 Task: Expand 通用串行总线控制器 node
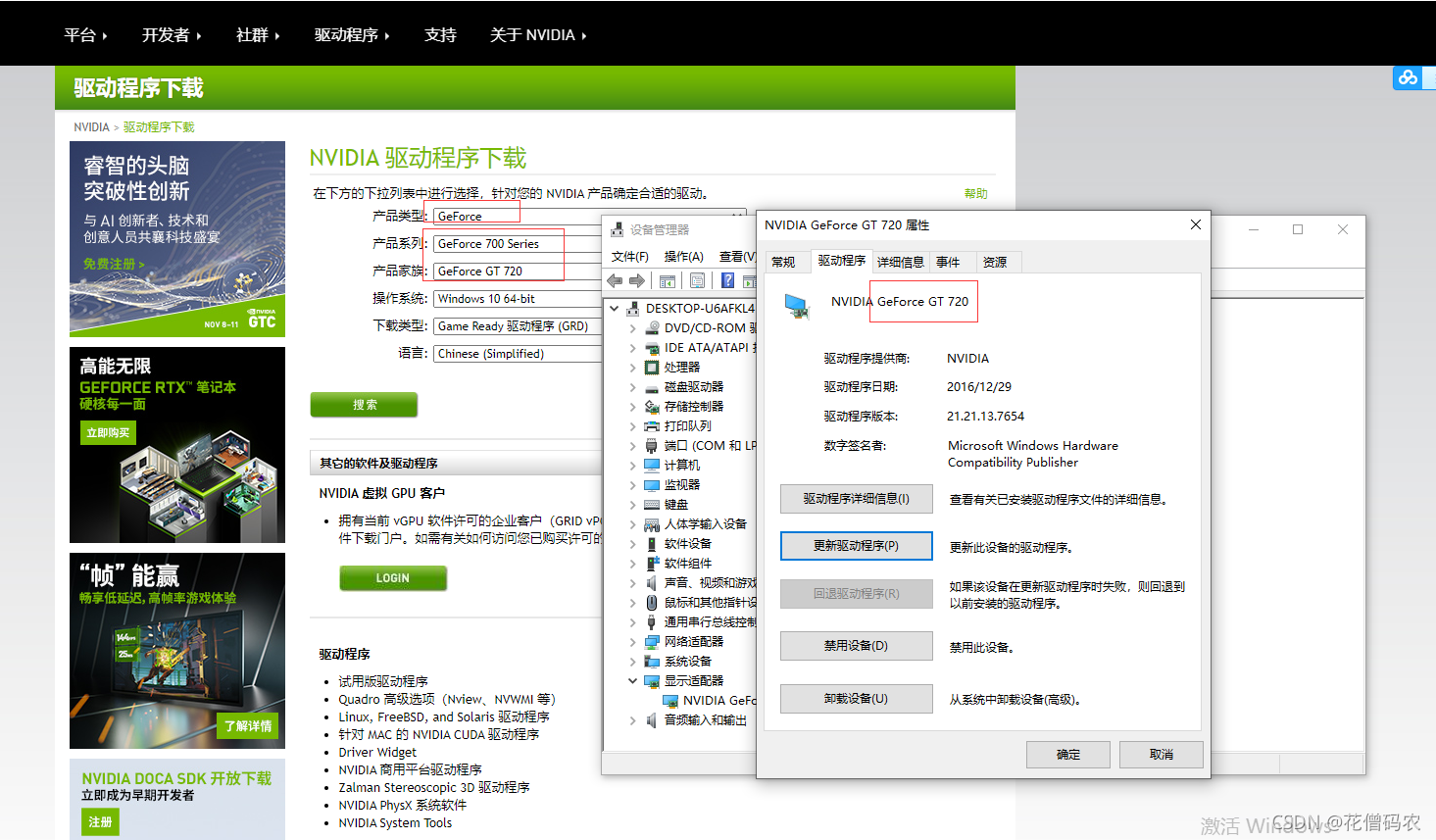pyautogui.click(x=632, y=621)
